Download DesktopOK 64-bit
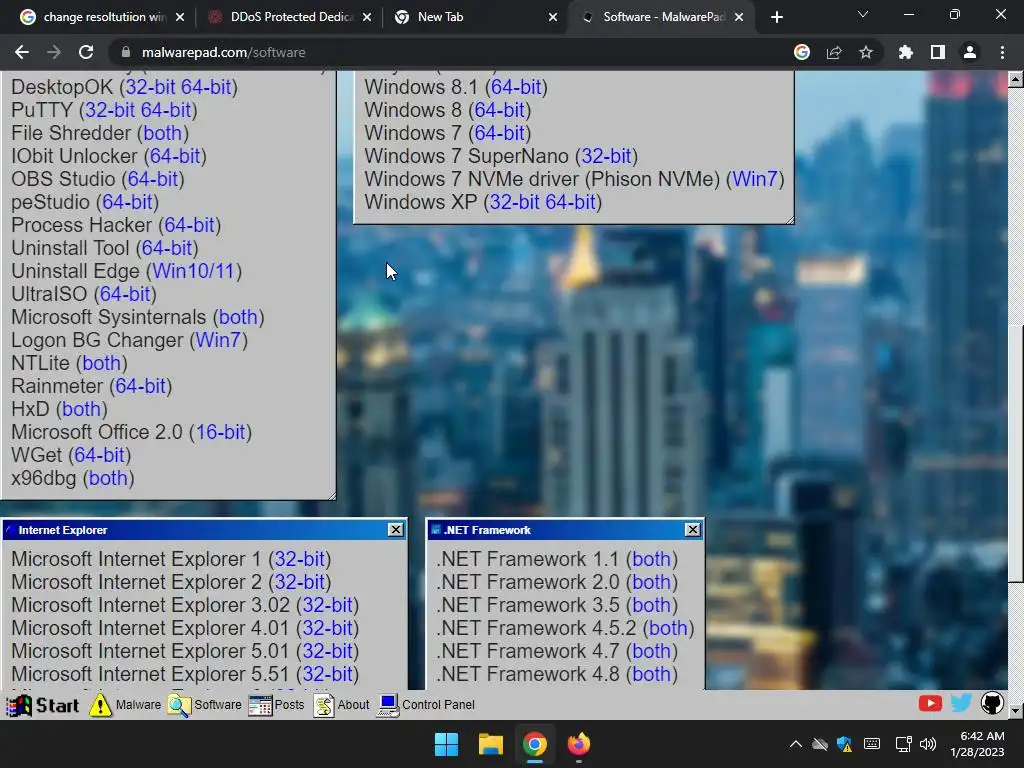 [x=206, y=87]
